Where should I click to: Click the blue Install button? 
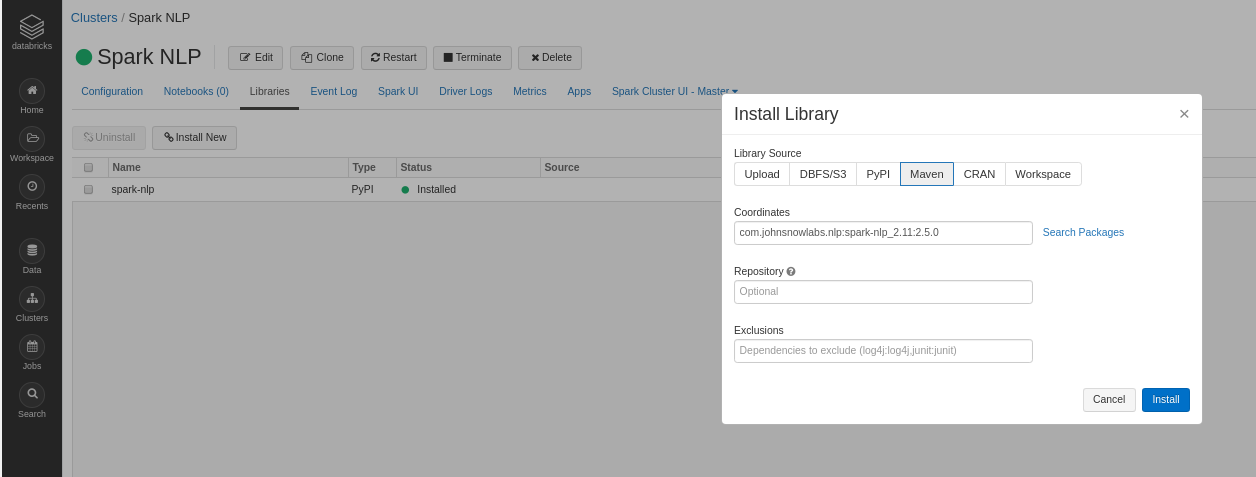tap(1166, 400)
